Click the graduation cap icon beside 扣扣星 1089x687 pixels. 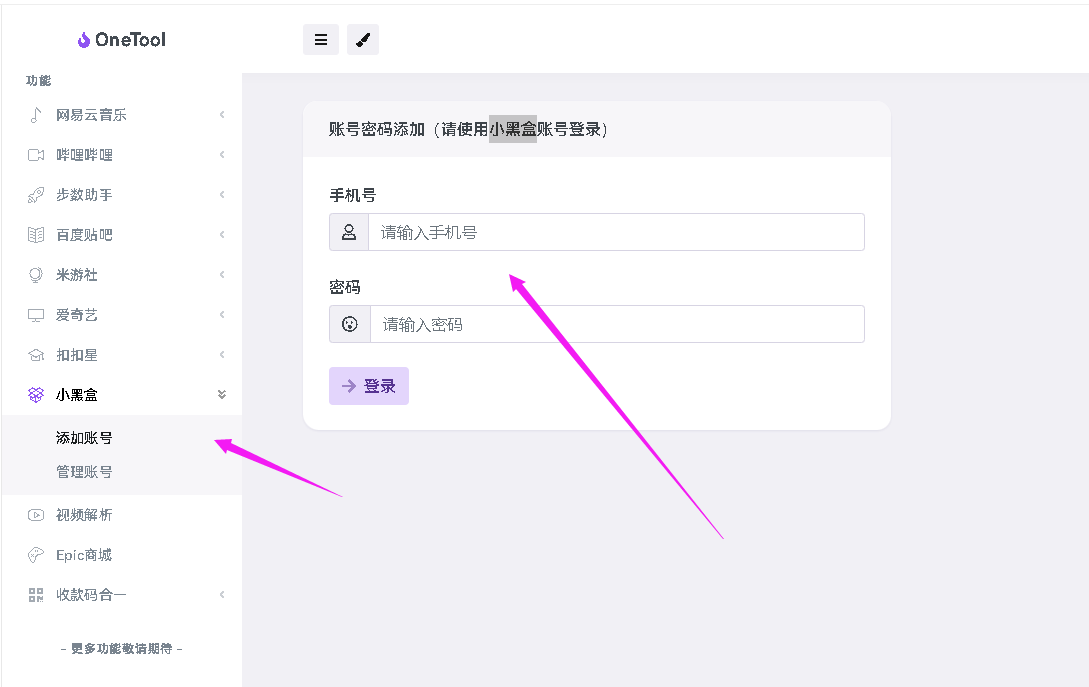click(x=35, y=355)
